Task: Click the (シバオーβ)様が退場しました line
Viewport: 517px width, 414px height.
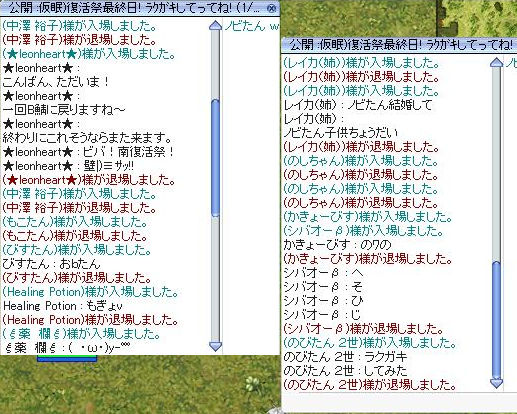Action: 363,329
